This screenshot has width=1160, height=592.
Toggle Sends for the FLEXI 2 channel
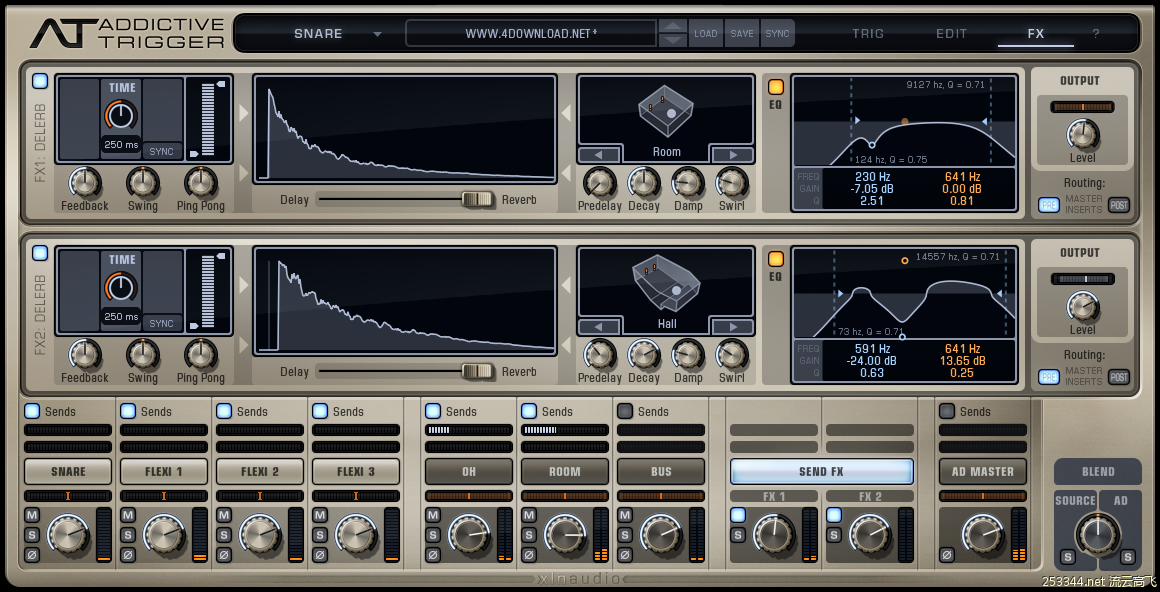[x=223, y=411]
